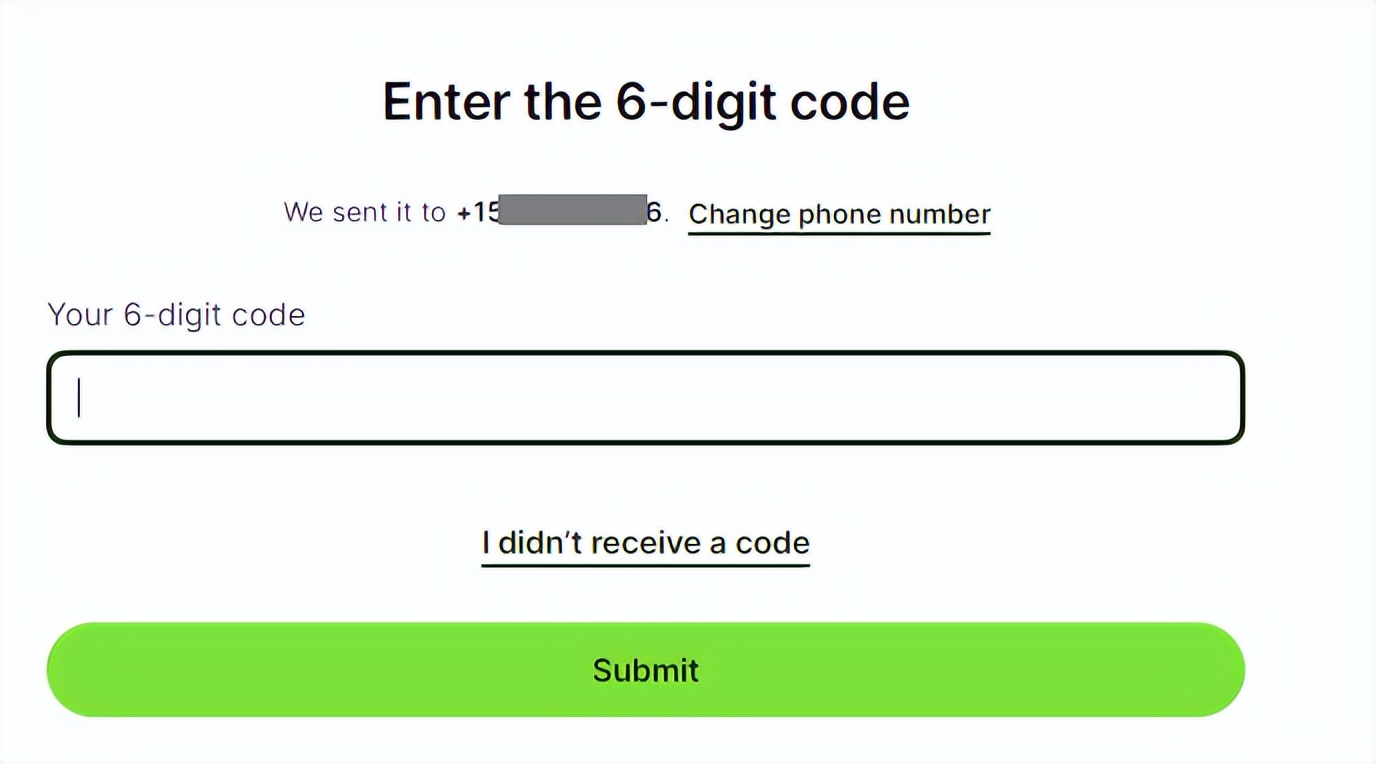The height and width of the screenshot is (764, 1376).
Task: Place the cursor in the verification code box
Action: tap(645, 397)
